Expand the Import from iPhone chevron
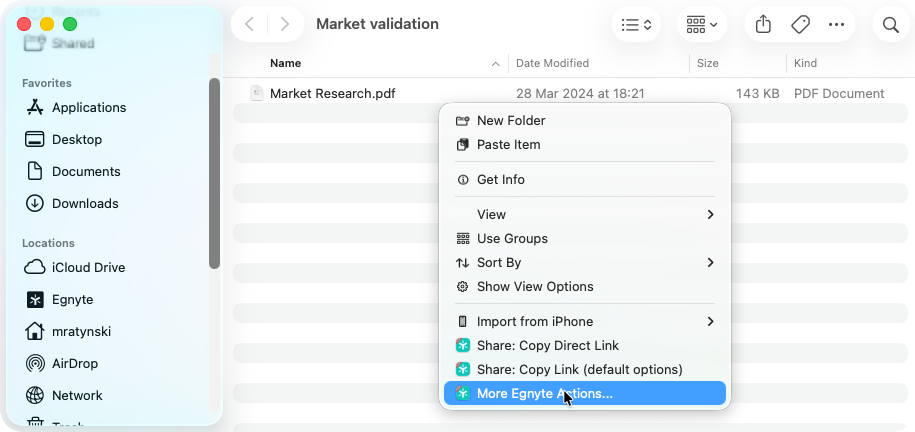Screen dimensions: 915x432 [710, 322]
